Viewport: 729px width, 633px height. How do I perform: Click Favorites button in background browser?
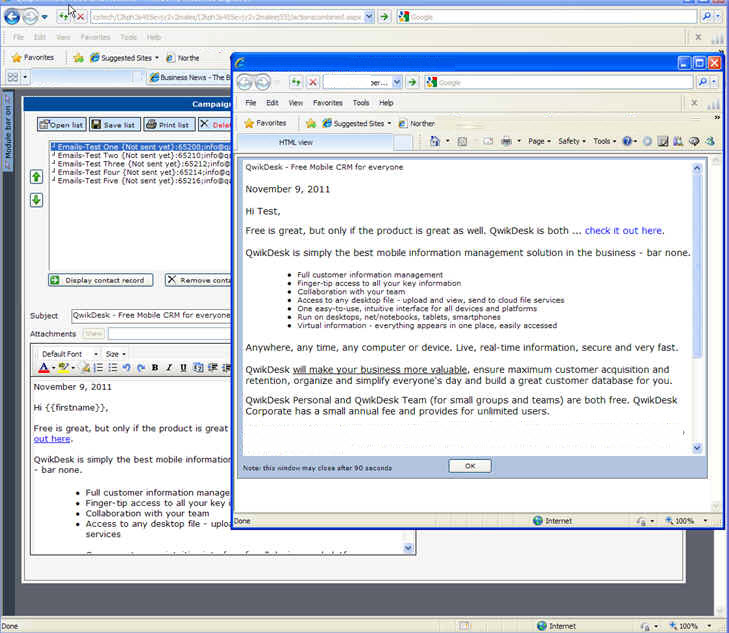(x=33, y=58)
